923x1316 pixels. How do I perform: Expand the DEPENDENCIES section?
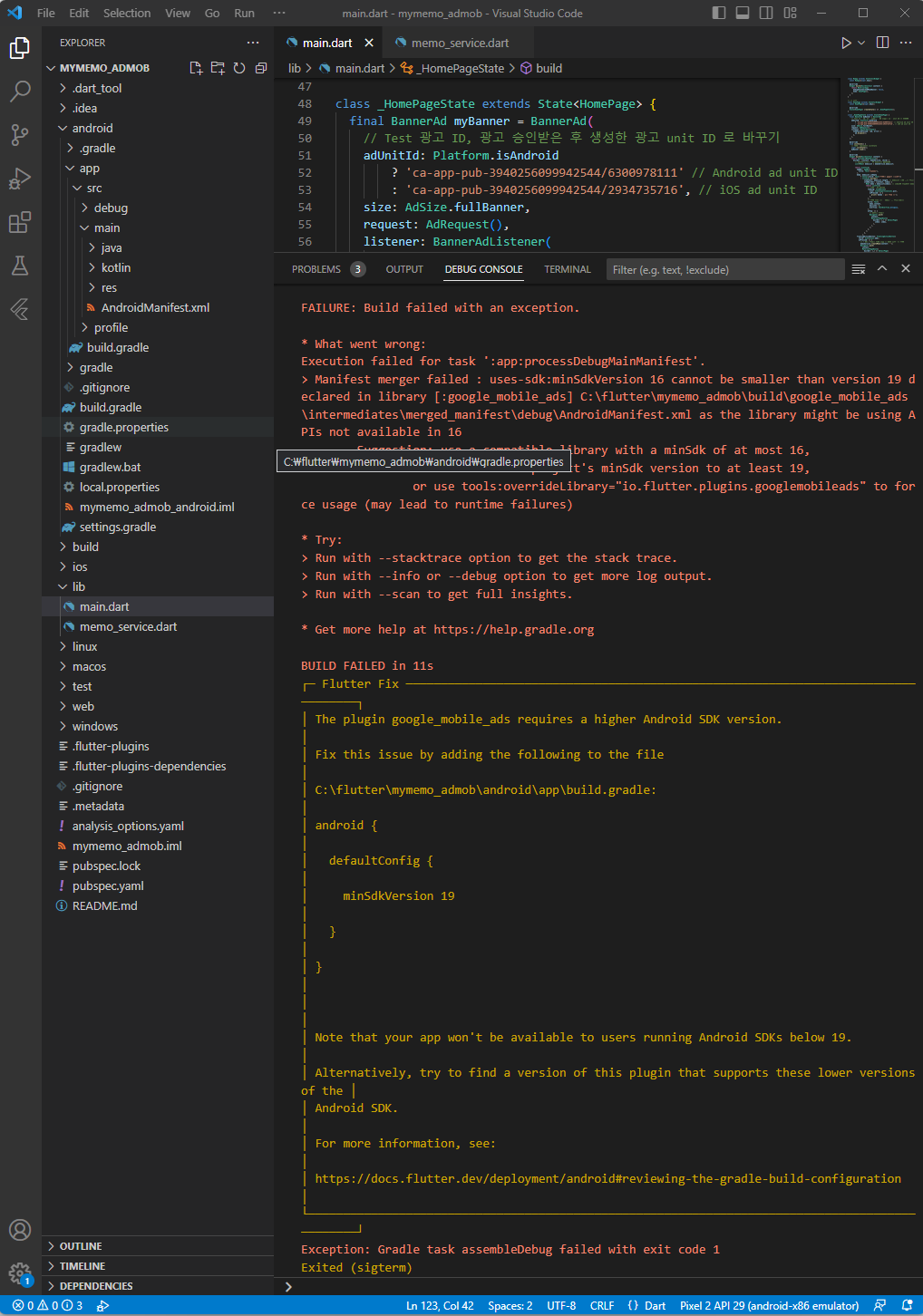tap(158, 1286)
